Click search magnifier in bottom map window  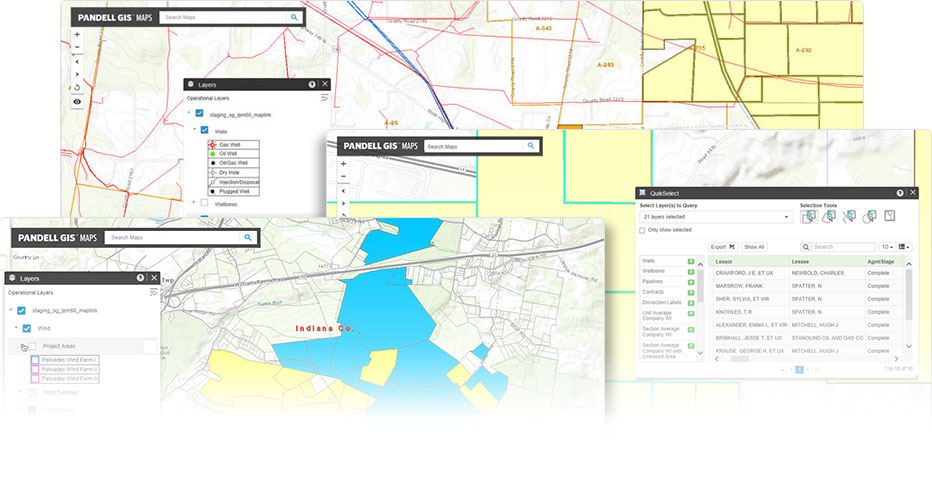248,237
